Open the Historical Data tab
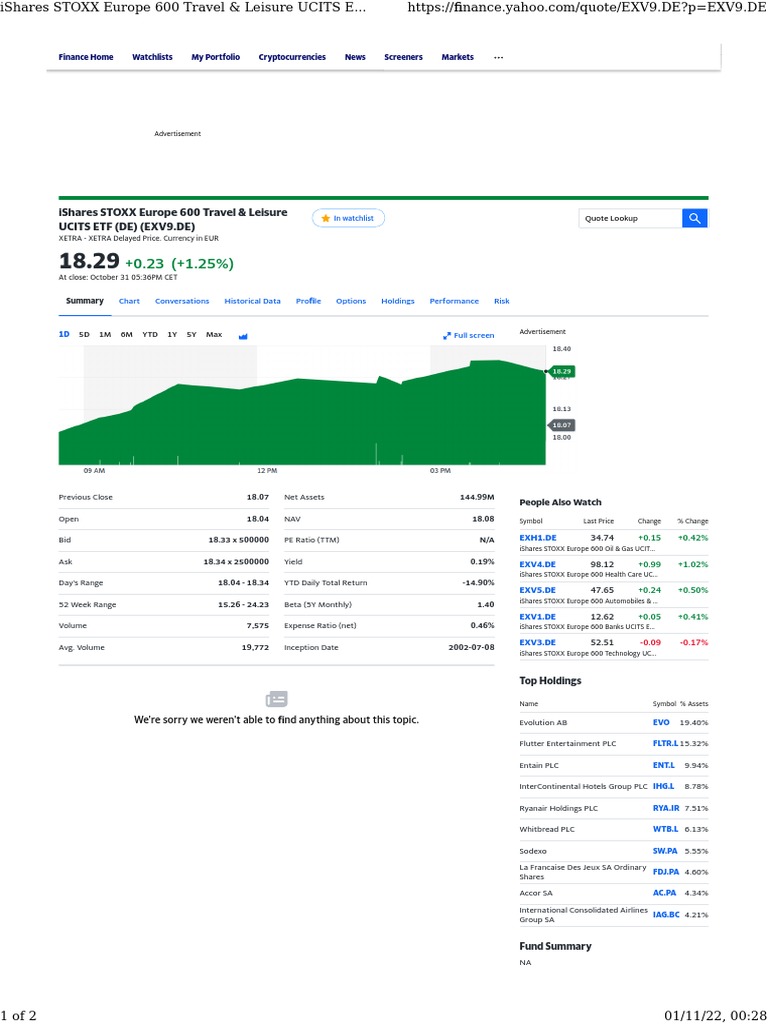768x1024 pixels. [x=253, y=301]
